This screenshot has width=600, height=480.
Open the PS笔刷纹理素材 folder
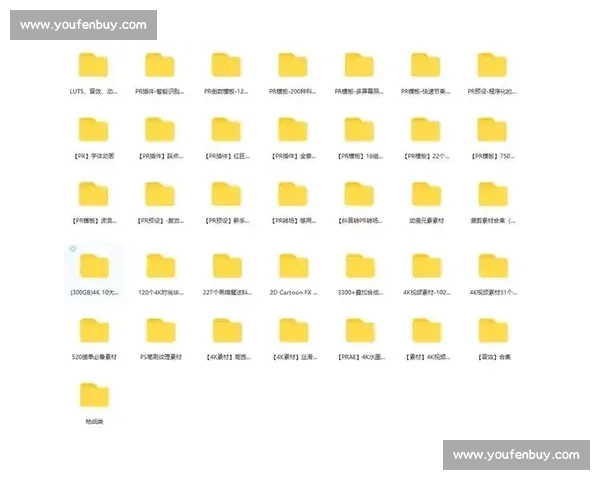pyautogui.click(x=160, y=331)
